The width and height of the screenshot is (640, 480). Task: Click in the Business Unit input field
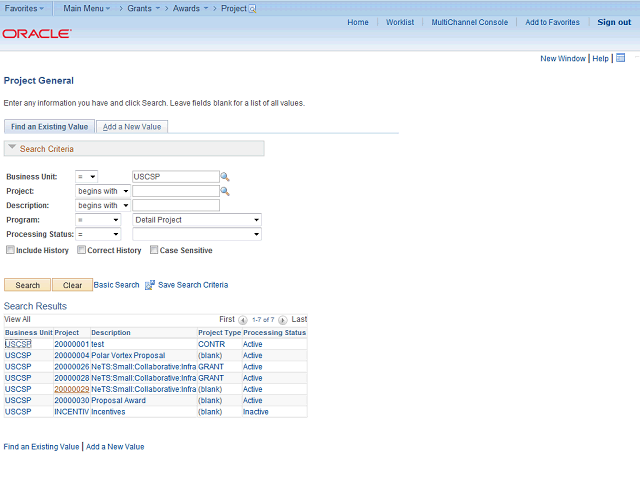click(176, 177)
